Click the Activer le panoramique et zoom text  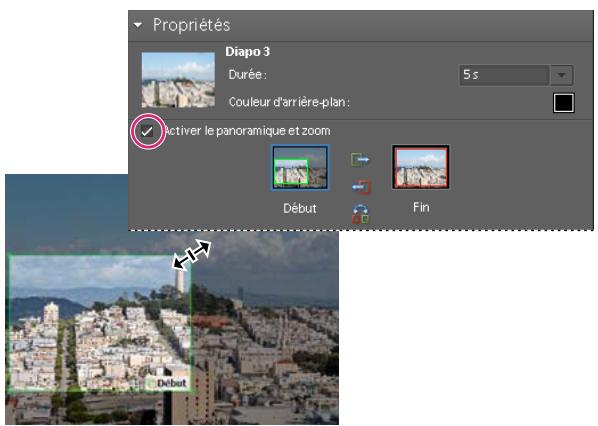tap(247, 131)
